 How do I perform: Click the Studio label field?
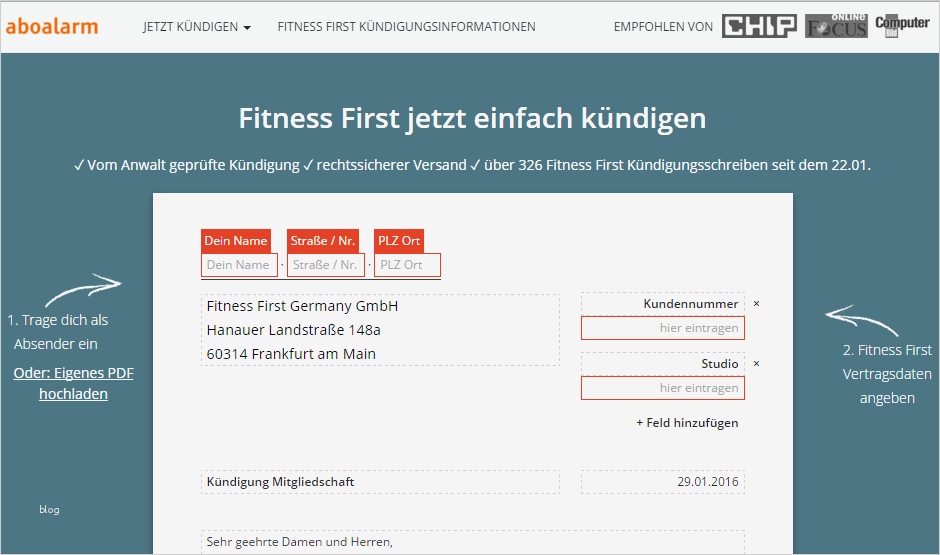coord(662,364)
